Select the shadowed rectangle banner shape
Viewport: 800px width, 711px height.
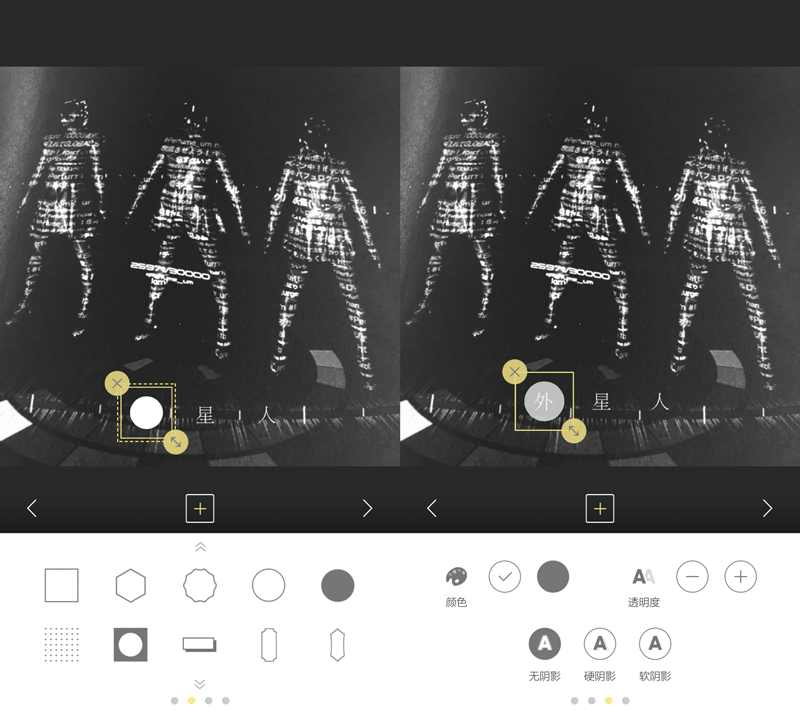199,644
